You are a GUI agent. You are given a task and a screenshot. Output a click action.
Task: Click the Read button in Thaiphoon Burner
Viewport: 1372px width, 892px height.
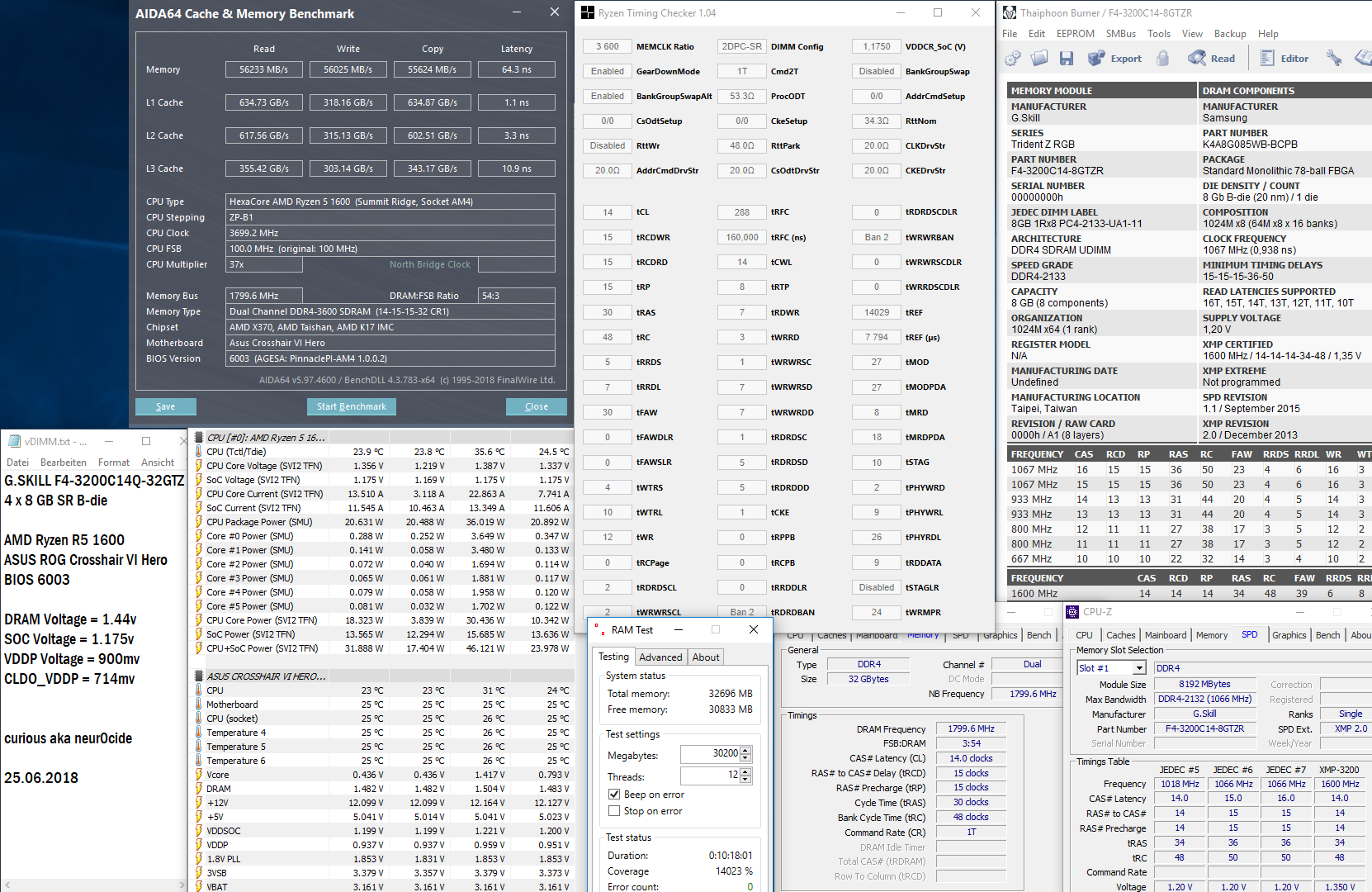pos(1212,58)
